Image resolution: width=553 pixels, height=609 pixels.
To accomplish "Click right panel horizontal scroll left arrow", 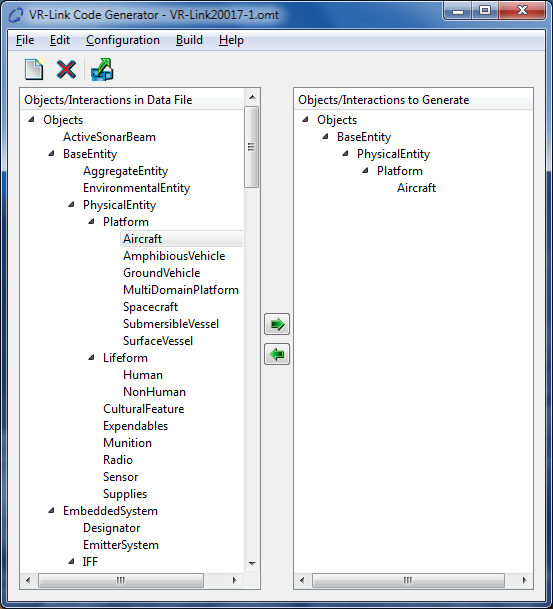I will pos(302,580).
